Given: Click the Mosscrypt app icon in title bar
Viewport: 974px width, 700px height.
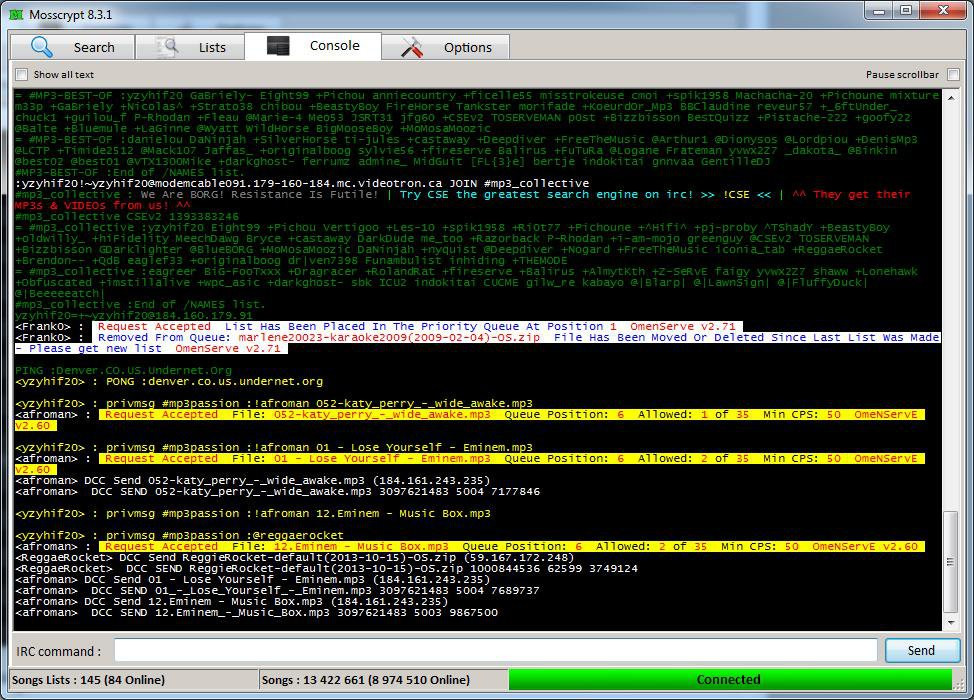Looking at the screenshot, I should pos(16,14).
